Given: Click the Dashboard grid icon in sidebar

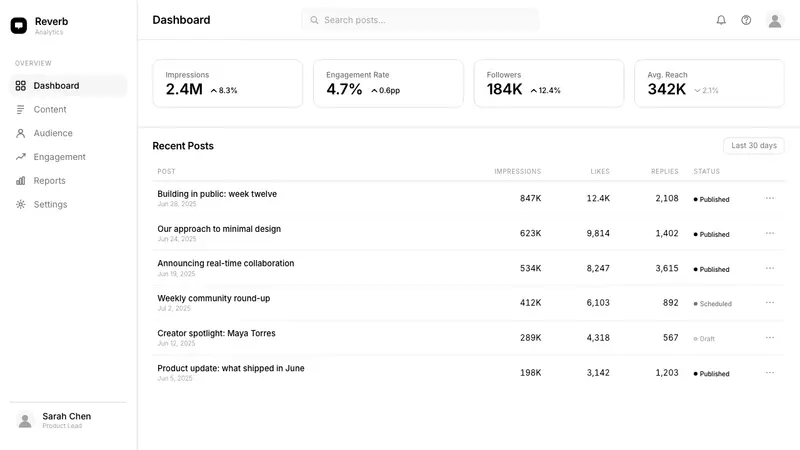Looking at the screenshot, I should [x=20, y=86].
